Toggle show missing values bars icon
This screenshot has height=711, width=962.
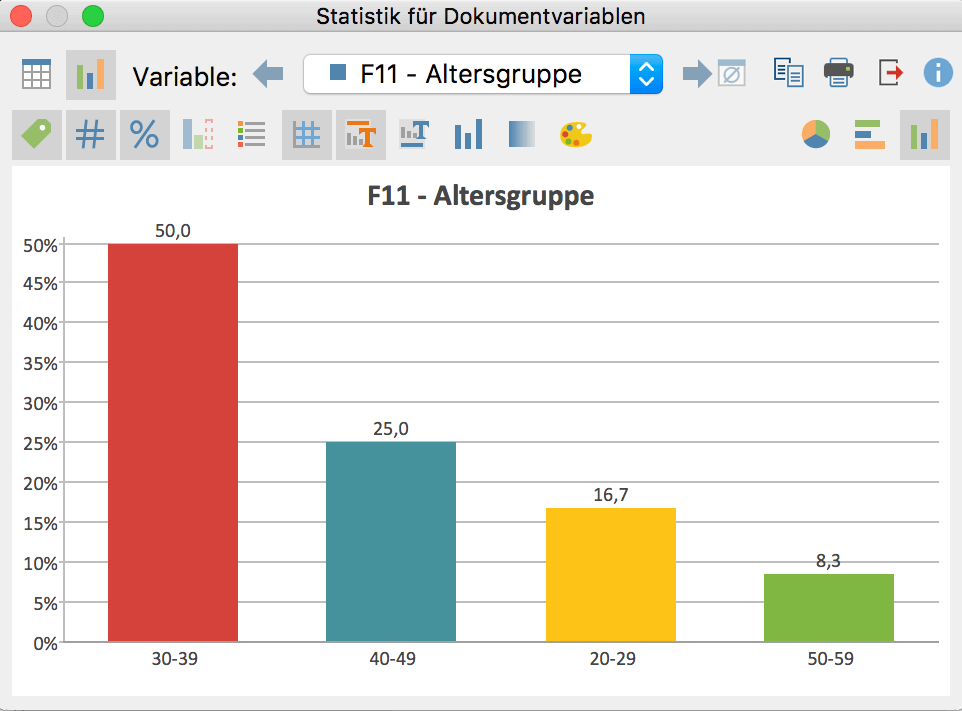pyautogui.click(x=198, y=135)
